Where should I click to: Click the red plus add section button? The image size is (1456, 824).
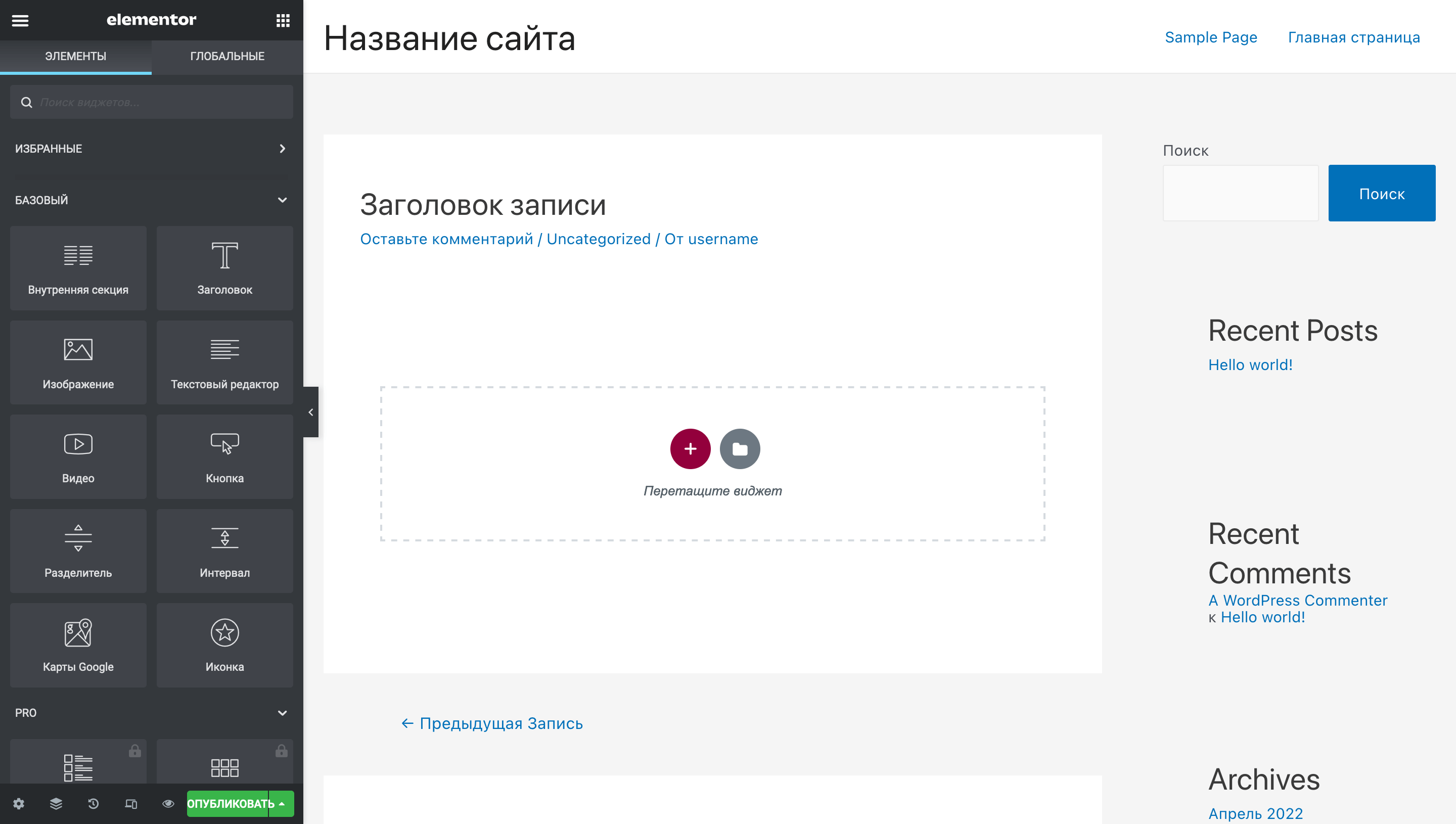click(690, 449)
